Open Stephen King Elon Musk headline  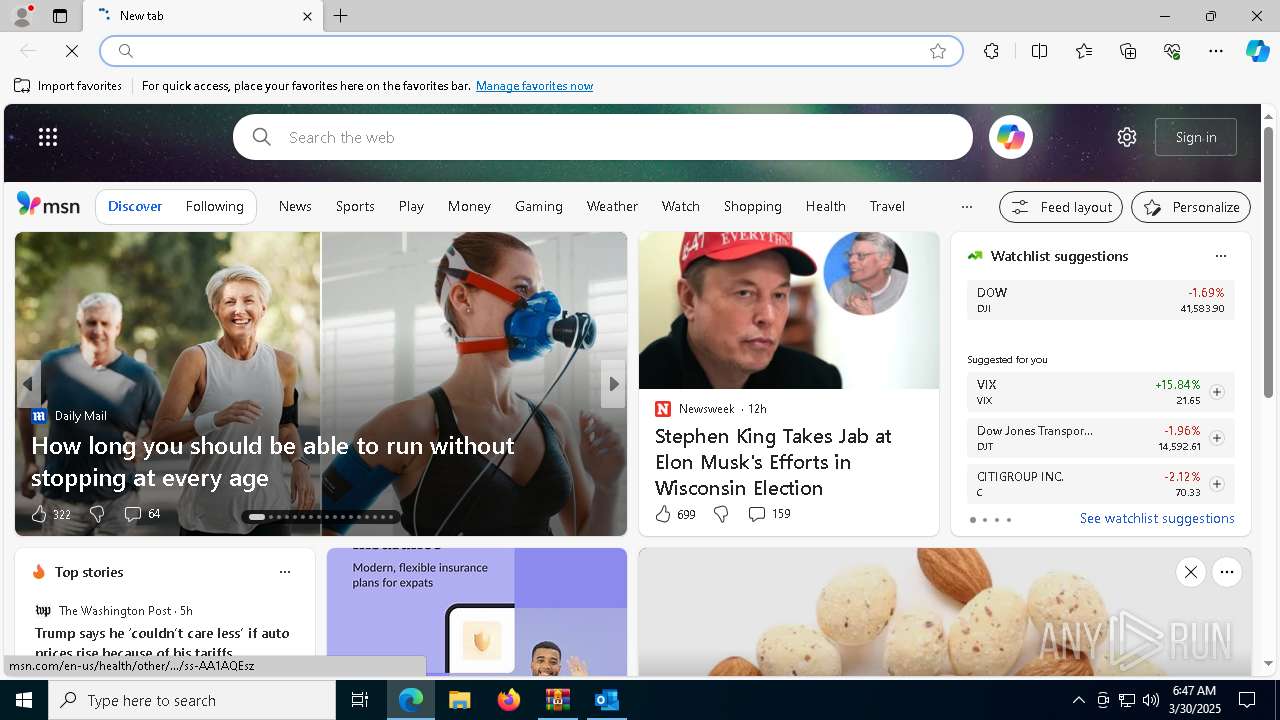pyautogui.click(x=773, y=462)
